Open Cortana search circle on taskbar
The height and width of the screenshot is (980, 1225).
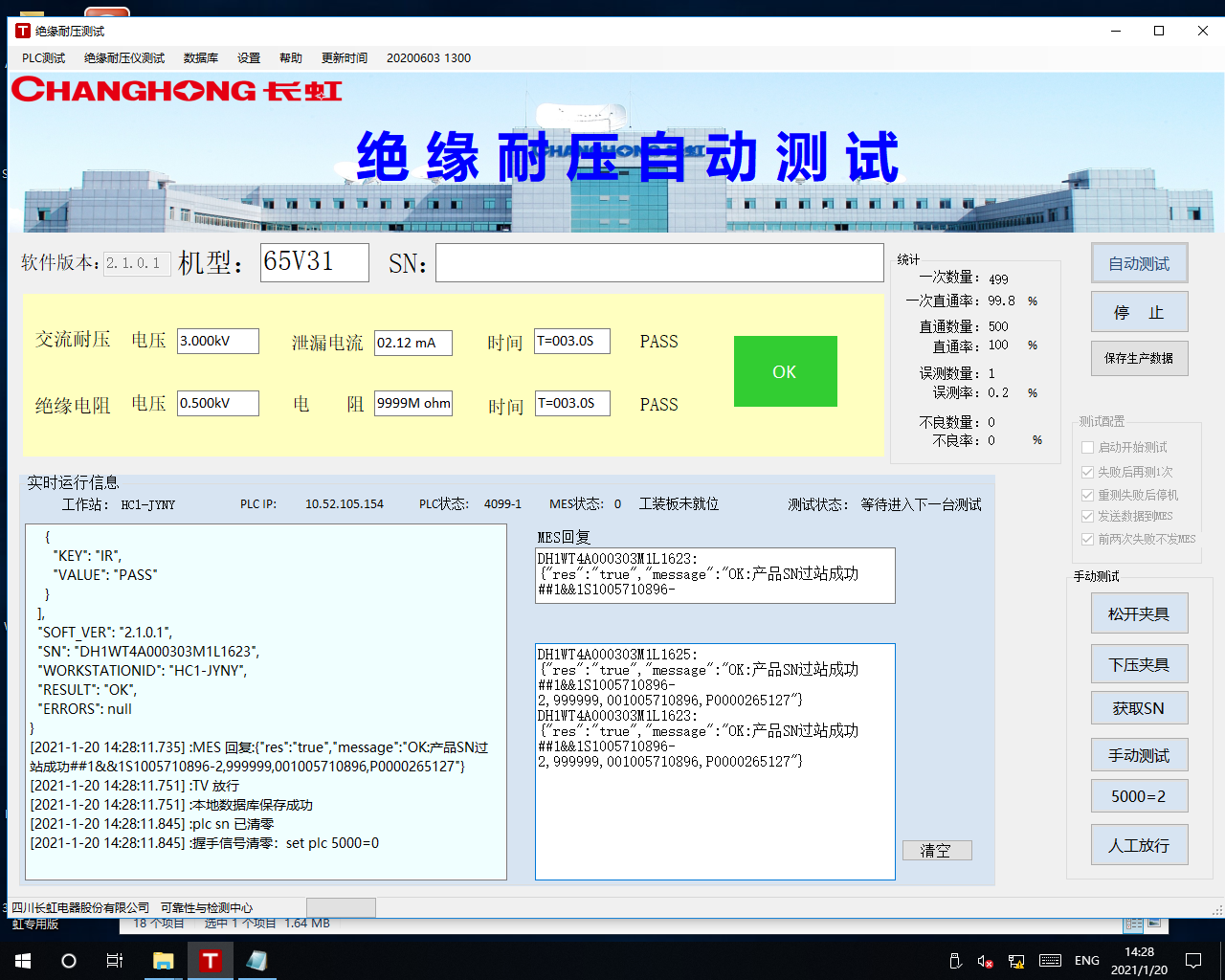69,961
